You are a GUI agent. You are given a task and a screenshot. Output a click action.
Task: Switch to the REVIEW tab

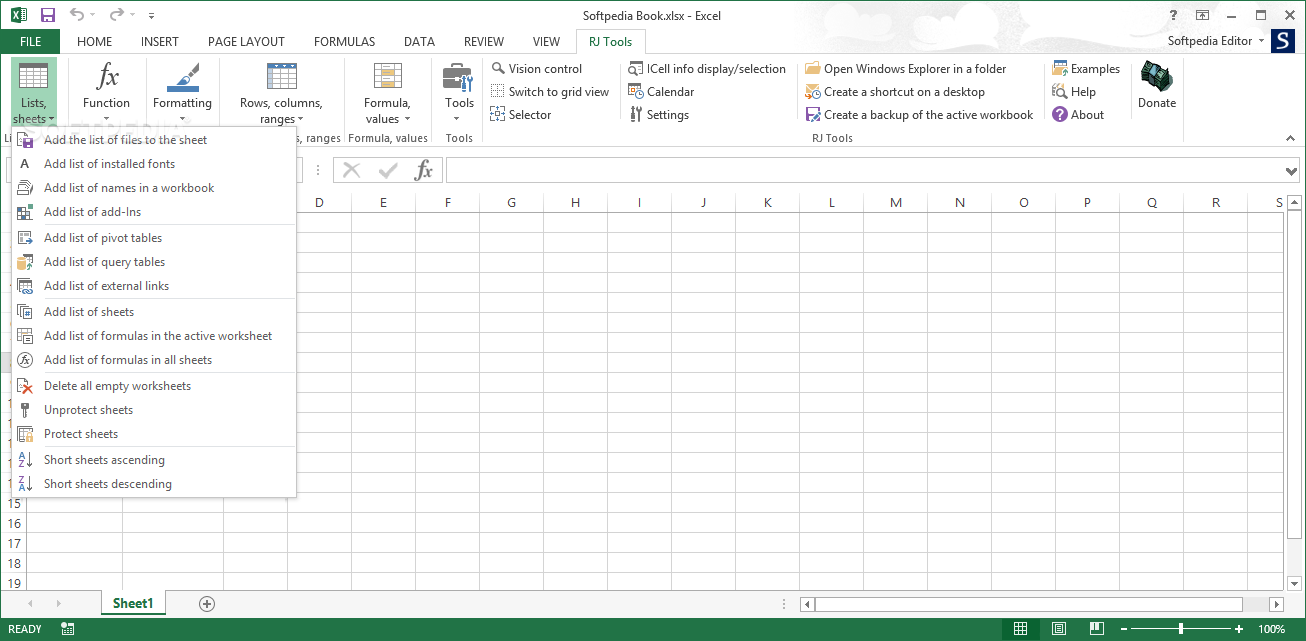pyautogui.click(x=484, y=42)
